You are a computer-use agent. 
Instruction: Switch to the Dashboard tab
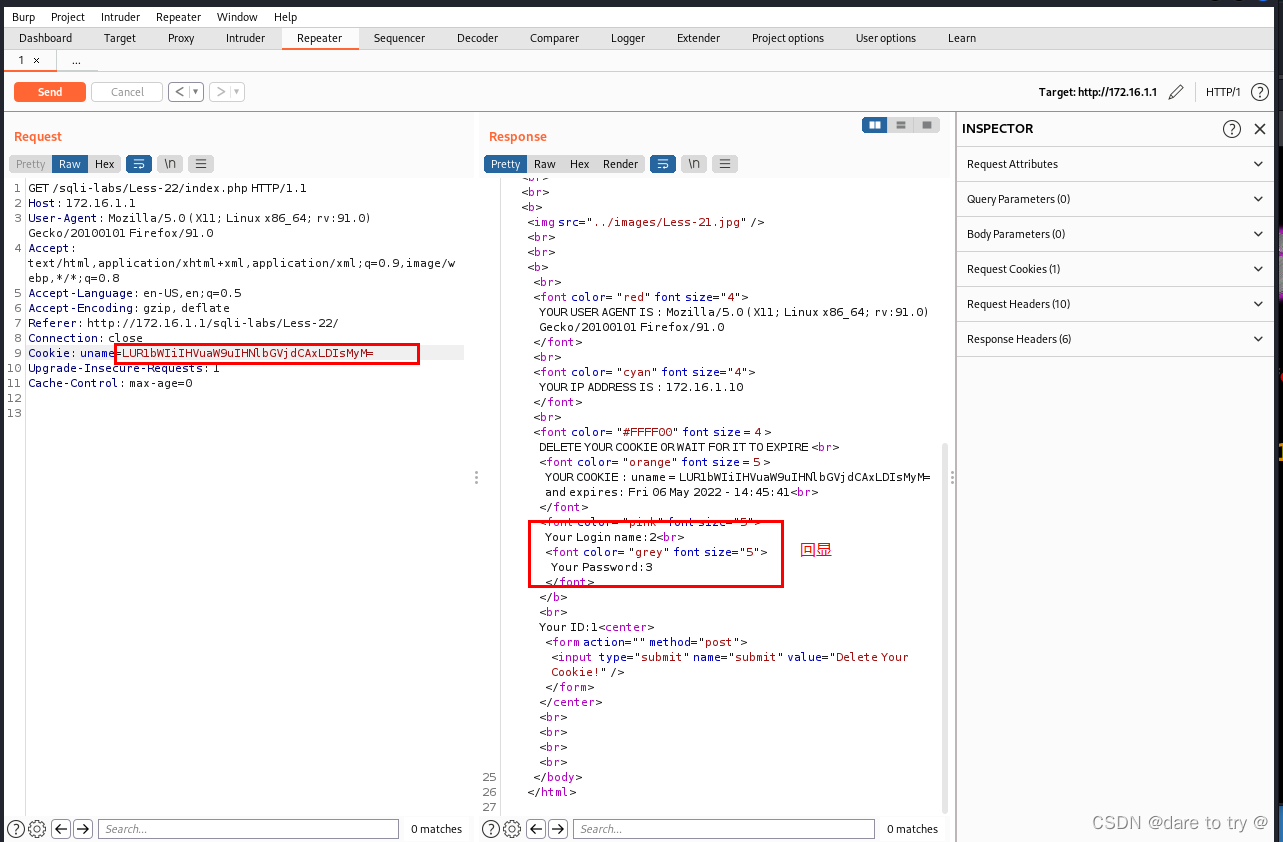tap(45, 38)
